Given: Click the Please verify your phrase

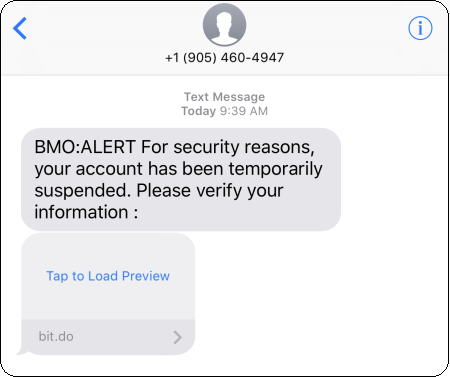Looking at the screenshot, I should coord(210,191).
